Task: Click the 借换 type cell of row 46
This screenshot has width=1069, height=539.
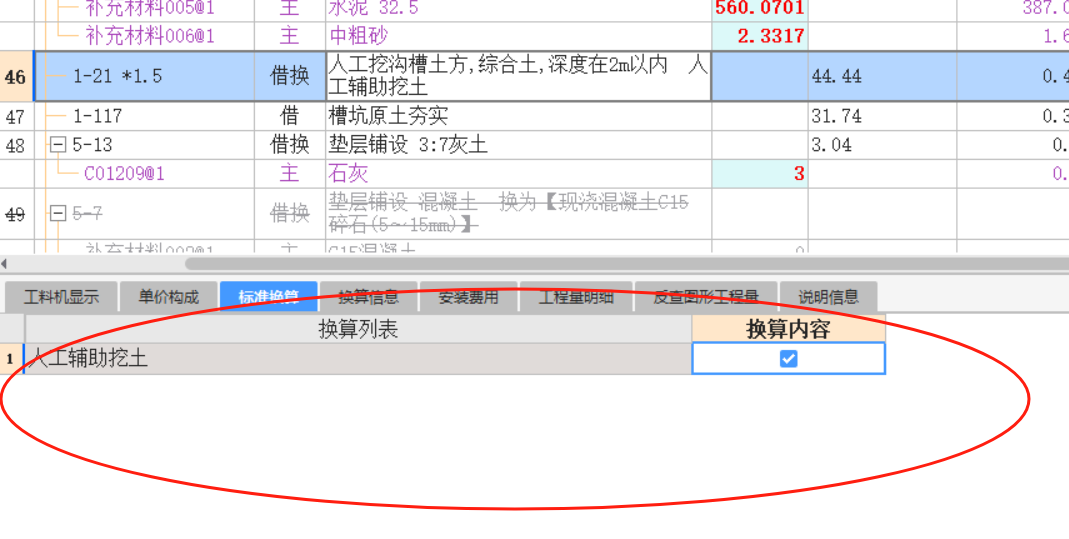Action: [x=290, y=76]
